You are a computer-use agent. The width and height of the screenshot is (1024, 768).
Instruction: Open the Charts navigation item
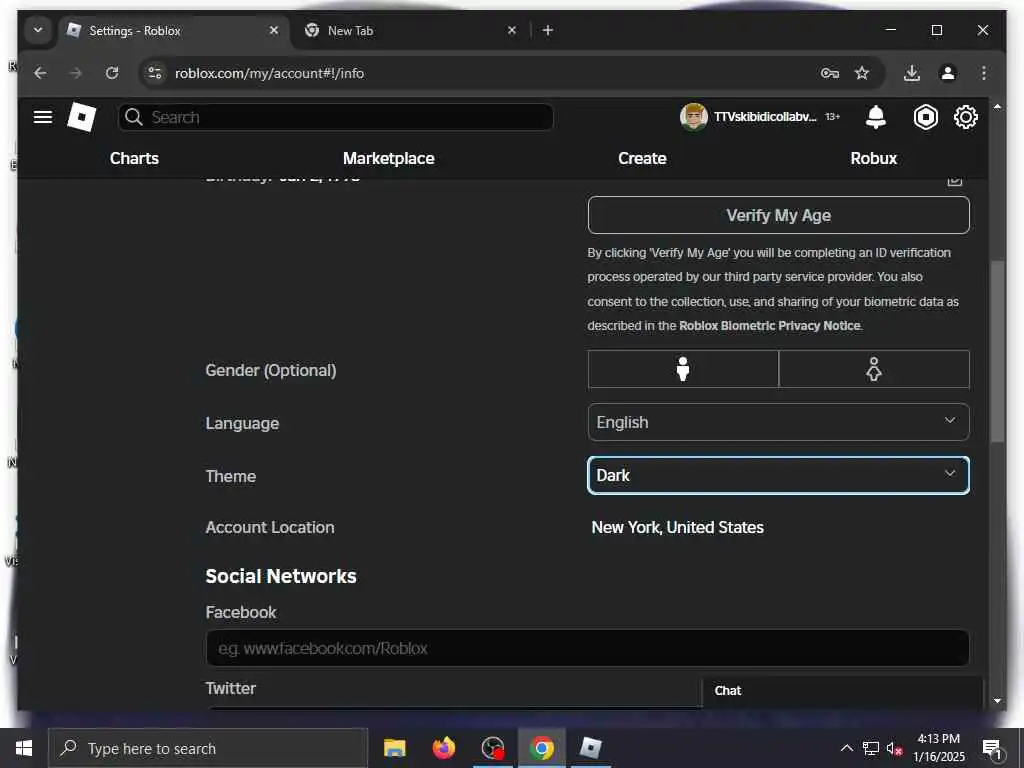134,158
